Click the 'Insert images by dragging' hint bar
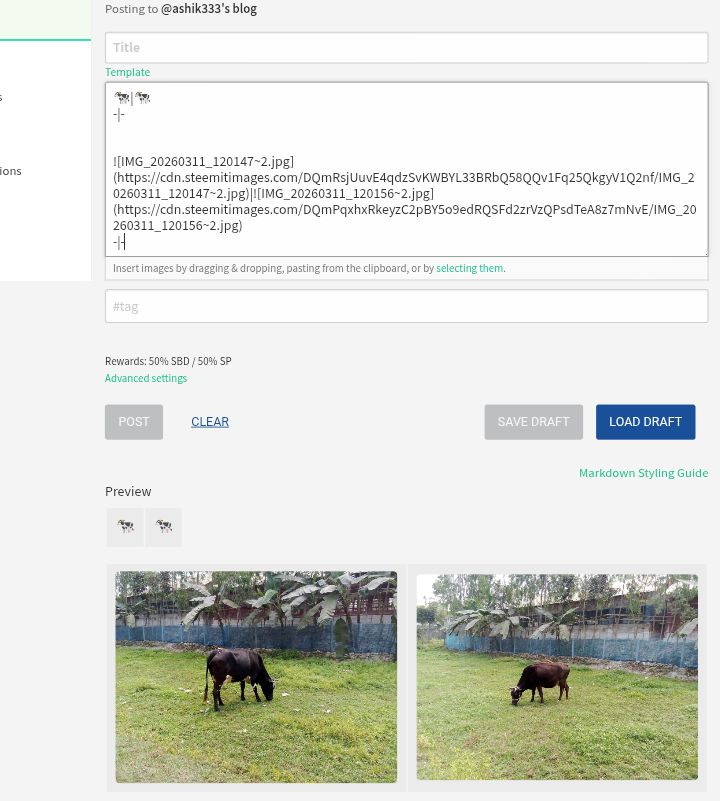The width and height of the screenshot is (720, 801). 406,268
